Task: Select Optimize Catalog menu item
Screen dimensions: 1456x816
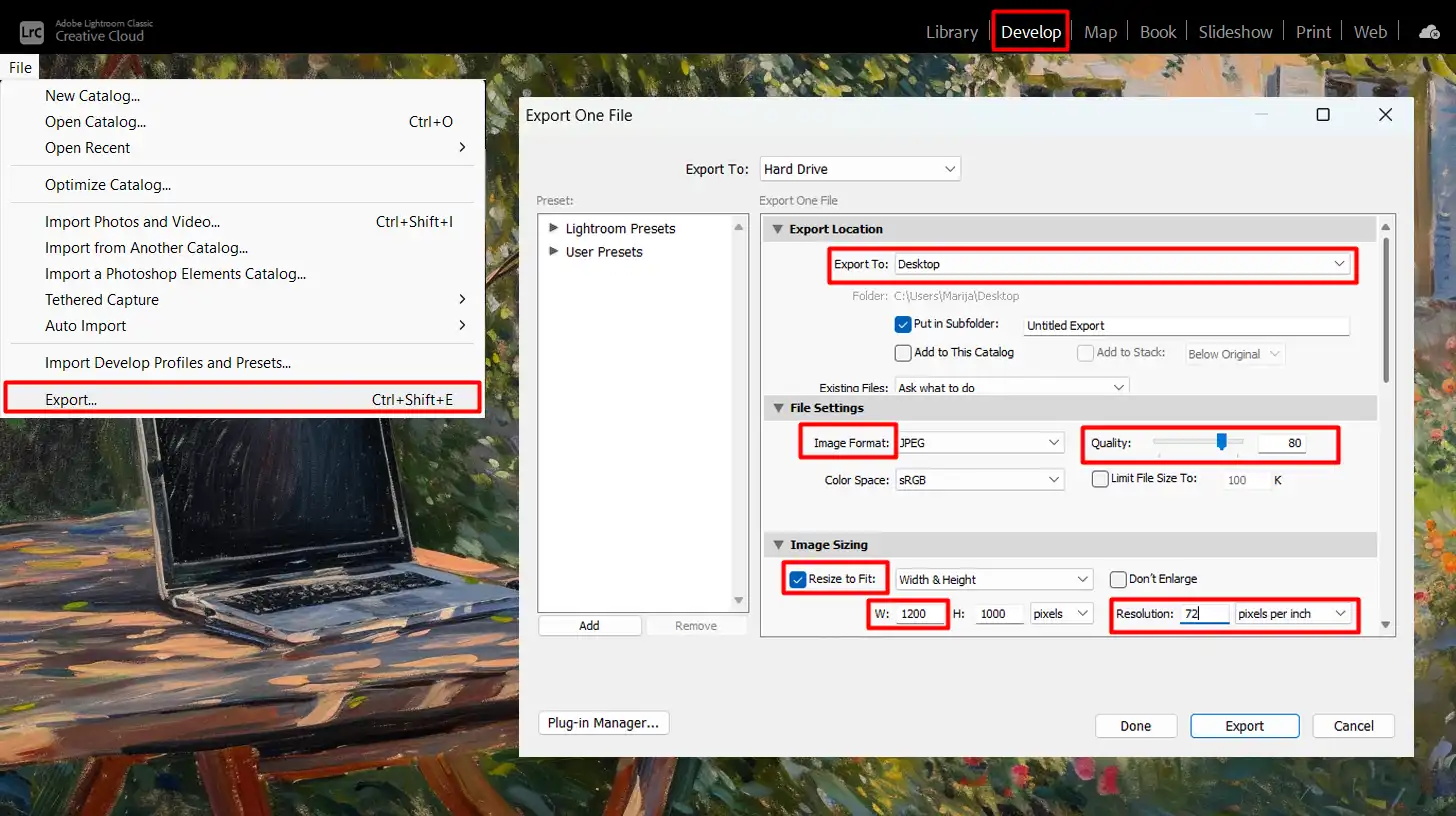Action: coord(243,185)
